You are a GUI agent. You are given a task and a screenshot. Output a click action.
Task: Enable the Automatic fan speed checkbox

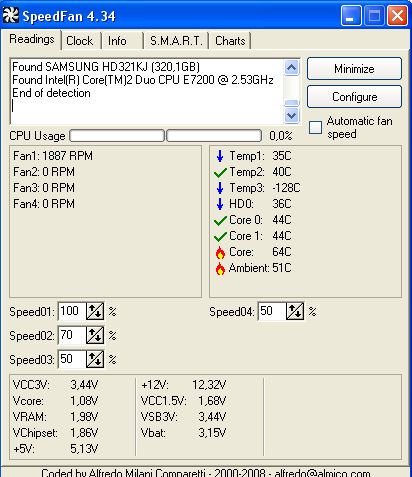pos(315,127)
